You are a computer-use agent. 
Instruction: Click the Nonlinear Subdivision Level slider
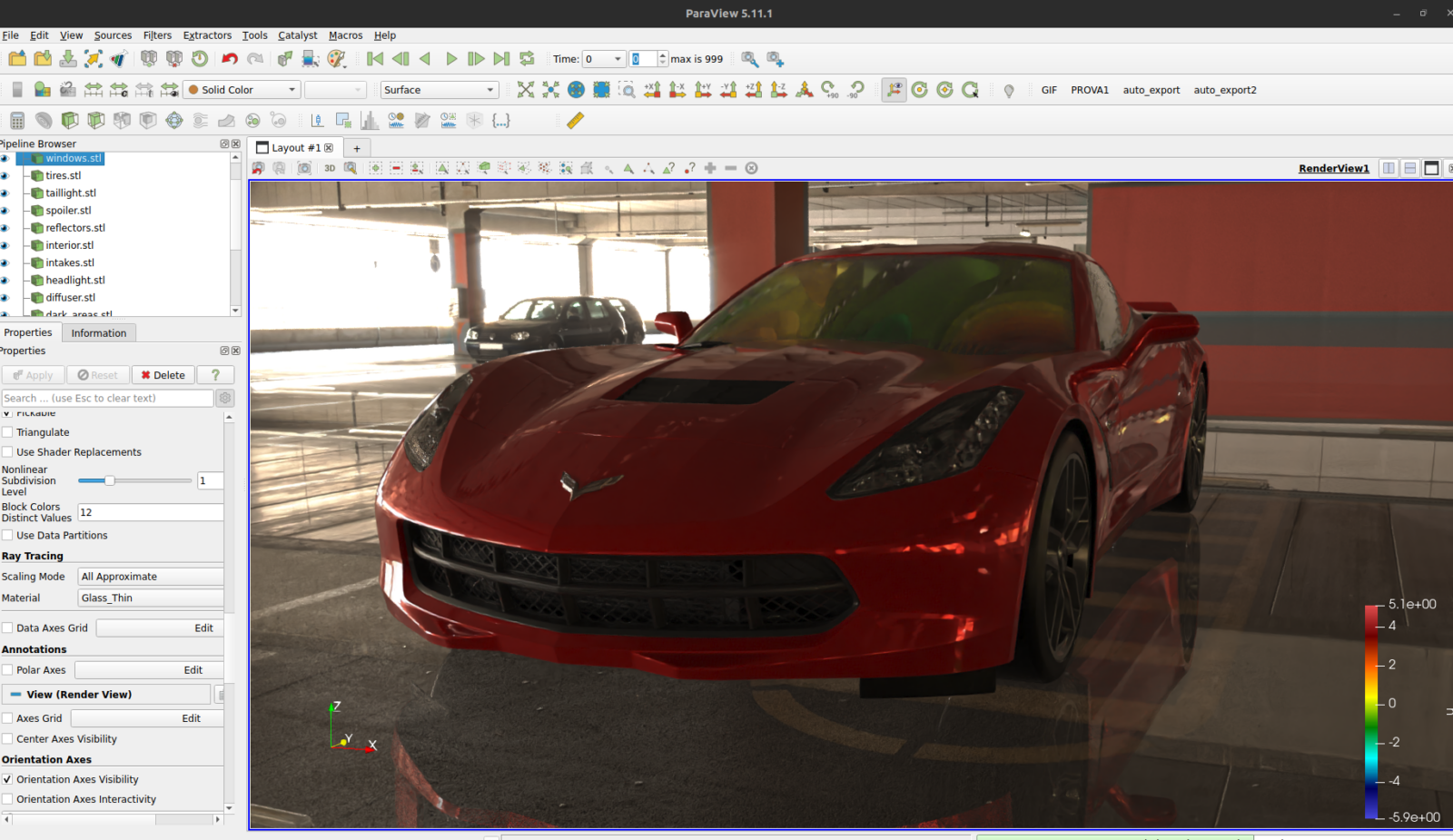(x=134, y=480)
